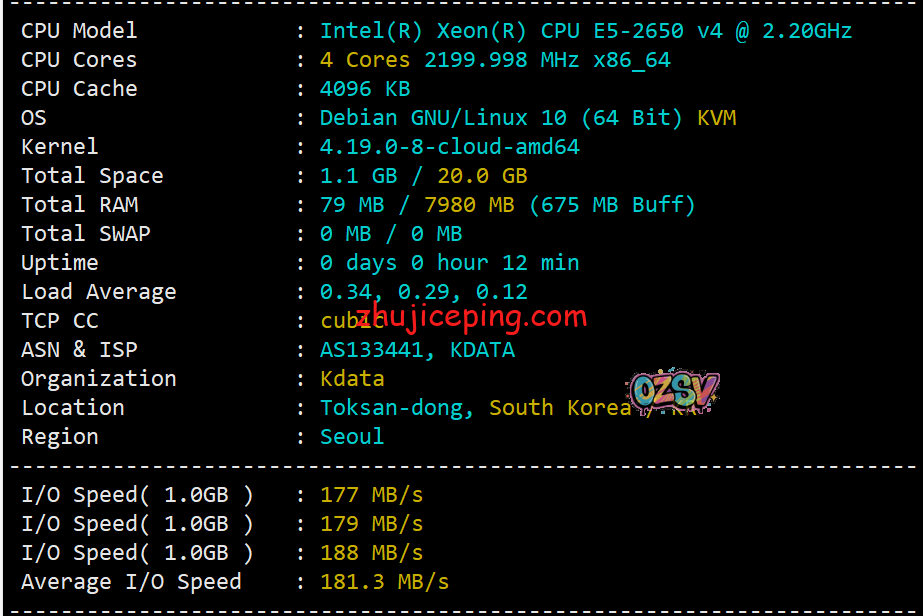Click the OZSV colorful logo watermark
This screenshot has height=616, width=923.
[x=674, y=392]
